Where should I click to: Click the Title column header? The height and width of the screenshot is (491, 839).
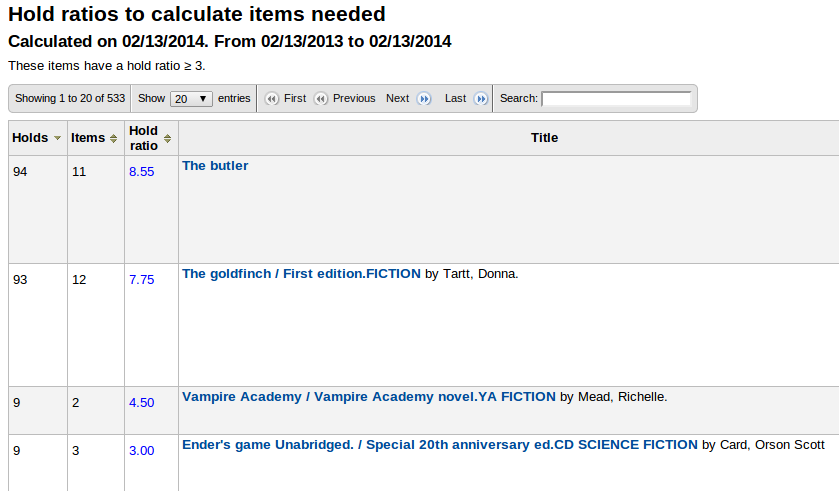(544, 138)
